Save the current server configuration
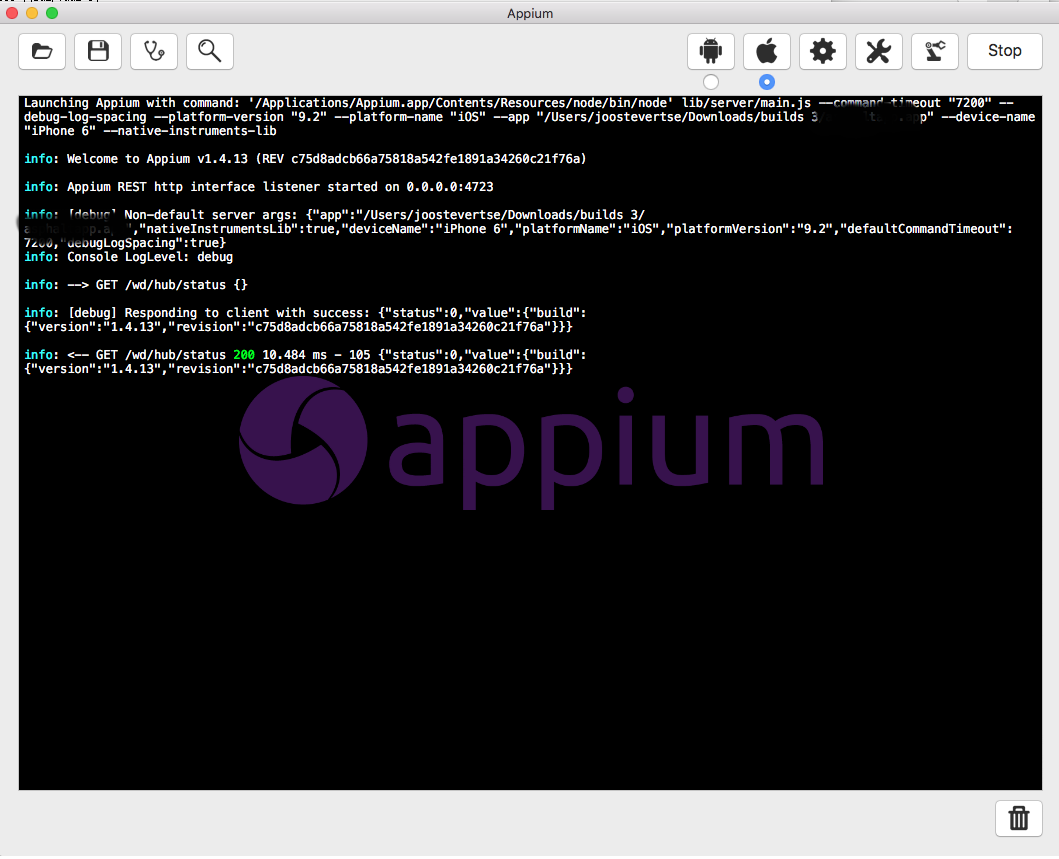The image size is (1059, 859). click(97, 51)
